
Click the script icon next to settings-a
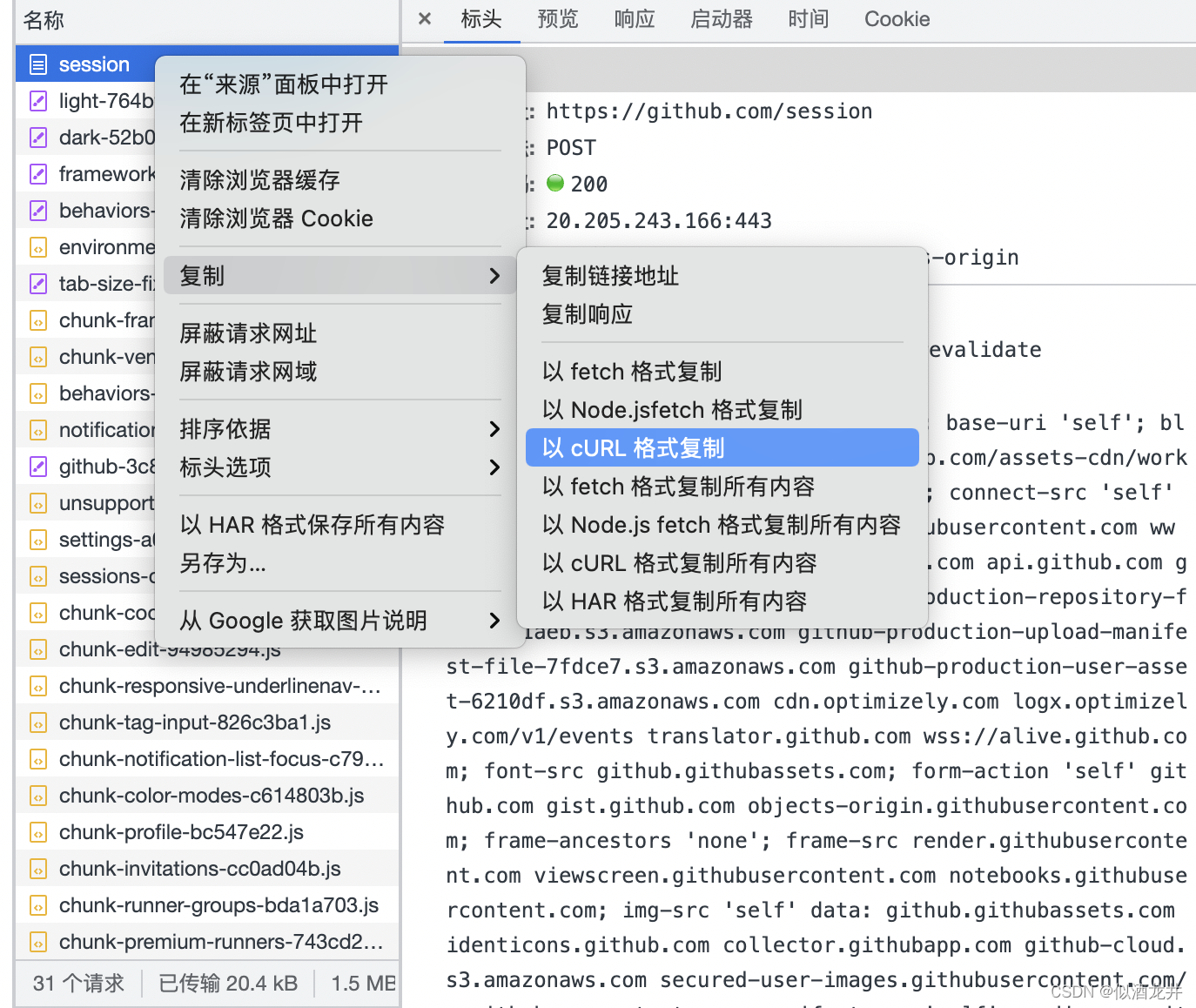coord(38,540)
